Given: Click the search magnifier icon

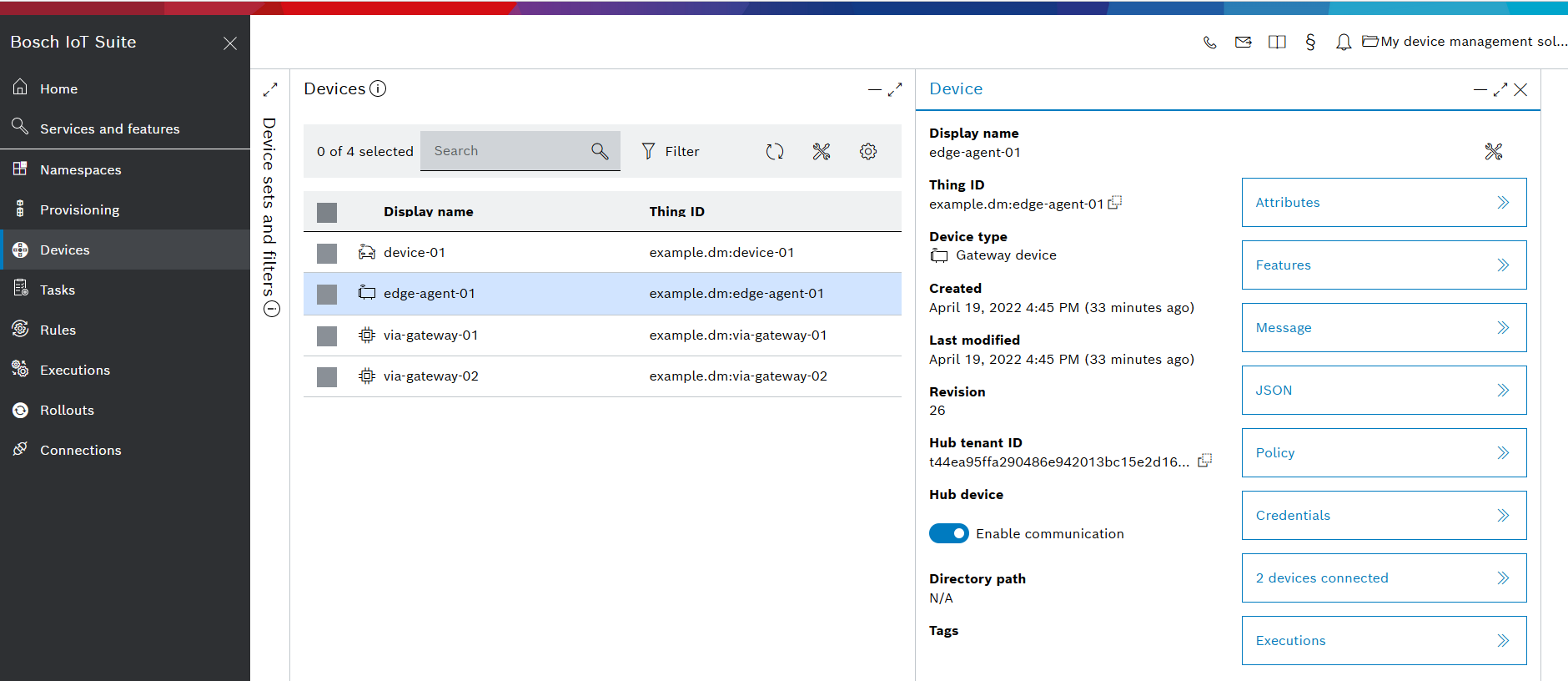Looking at the screenshot, I should click(x=600, y=151).
